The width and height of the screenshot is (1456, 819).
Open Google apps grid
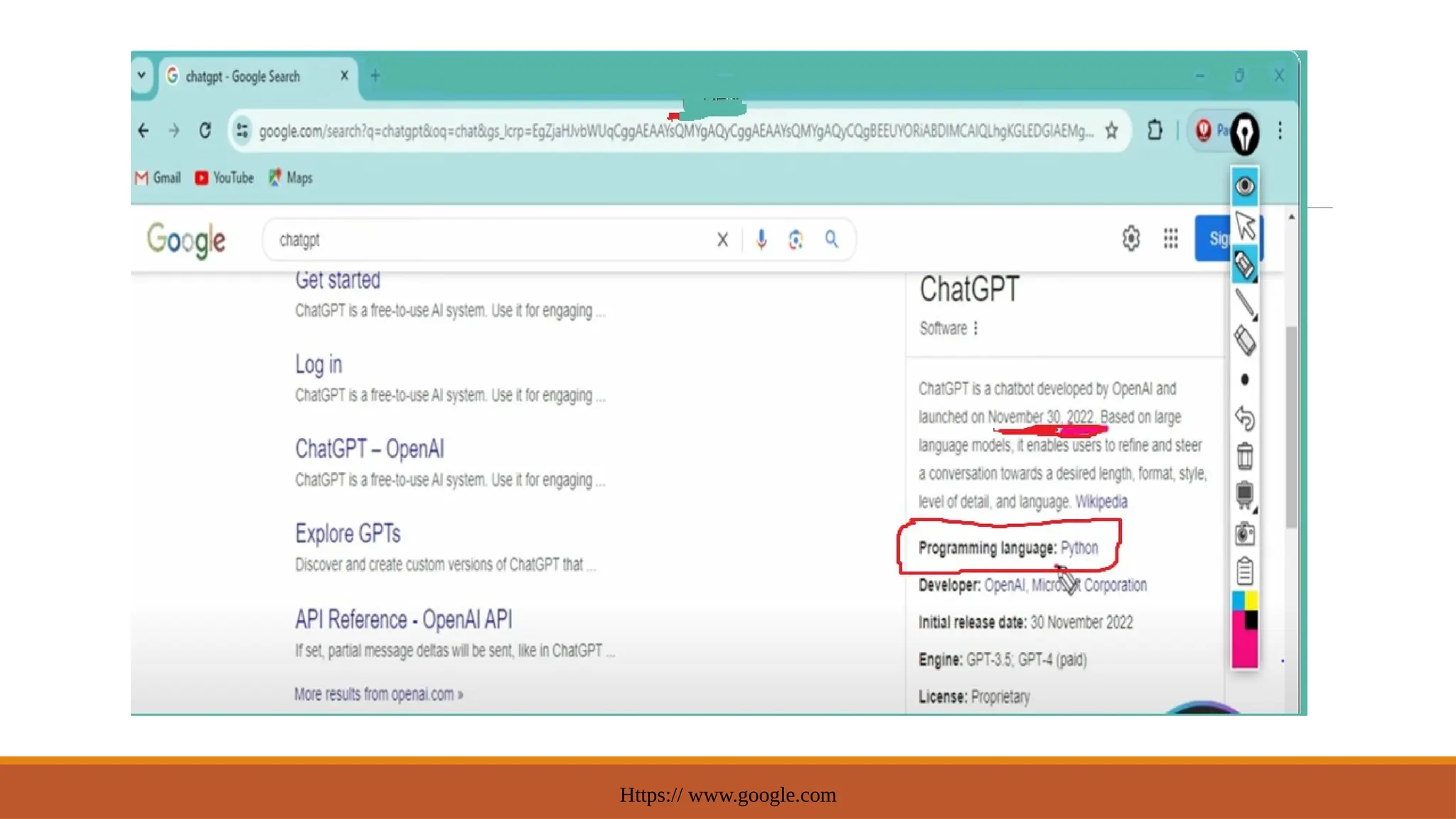point(1171,239)
